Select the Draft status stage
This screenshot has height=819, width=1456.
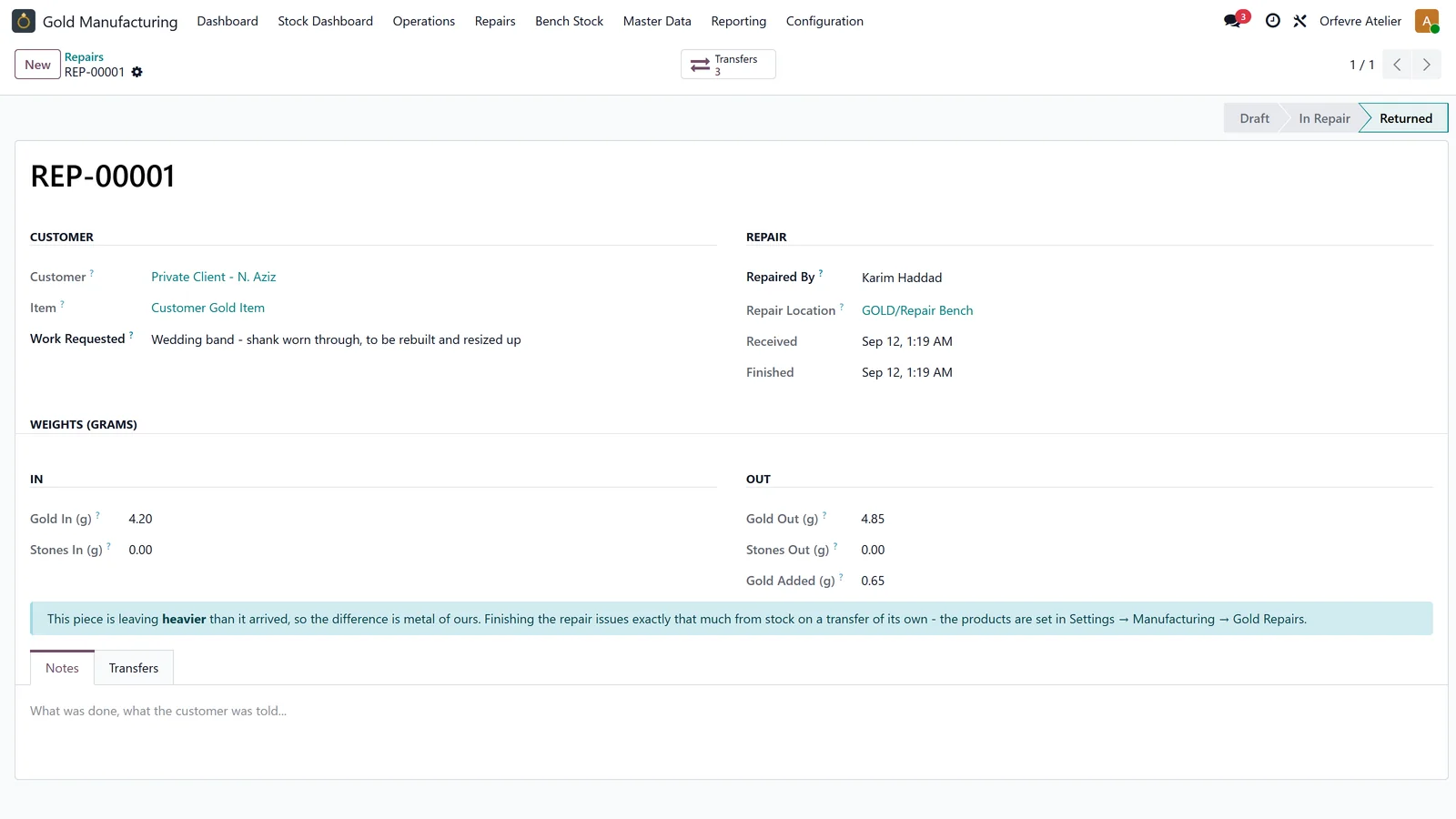click(1254, 118)
